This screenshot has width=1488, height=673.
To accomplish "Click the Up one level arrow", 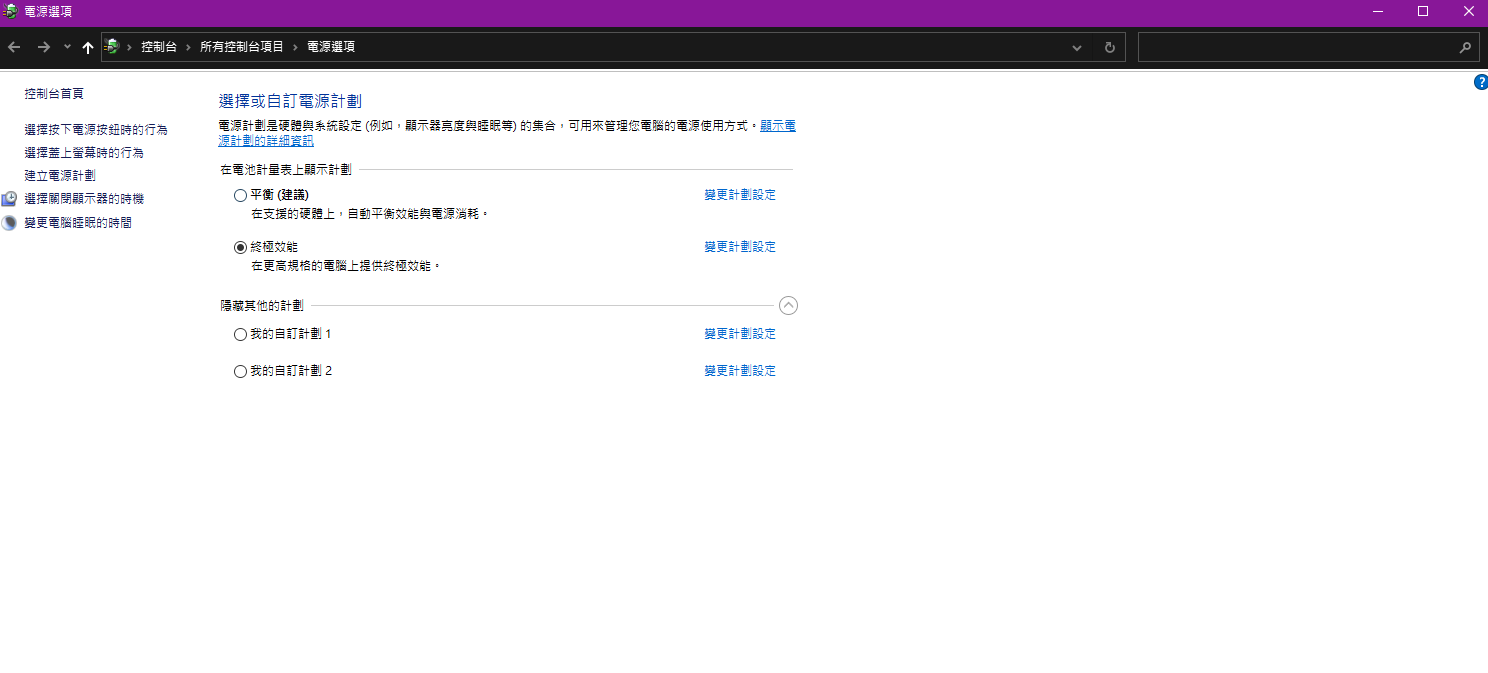I will 88,47.
